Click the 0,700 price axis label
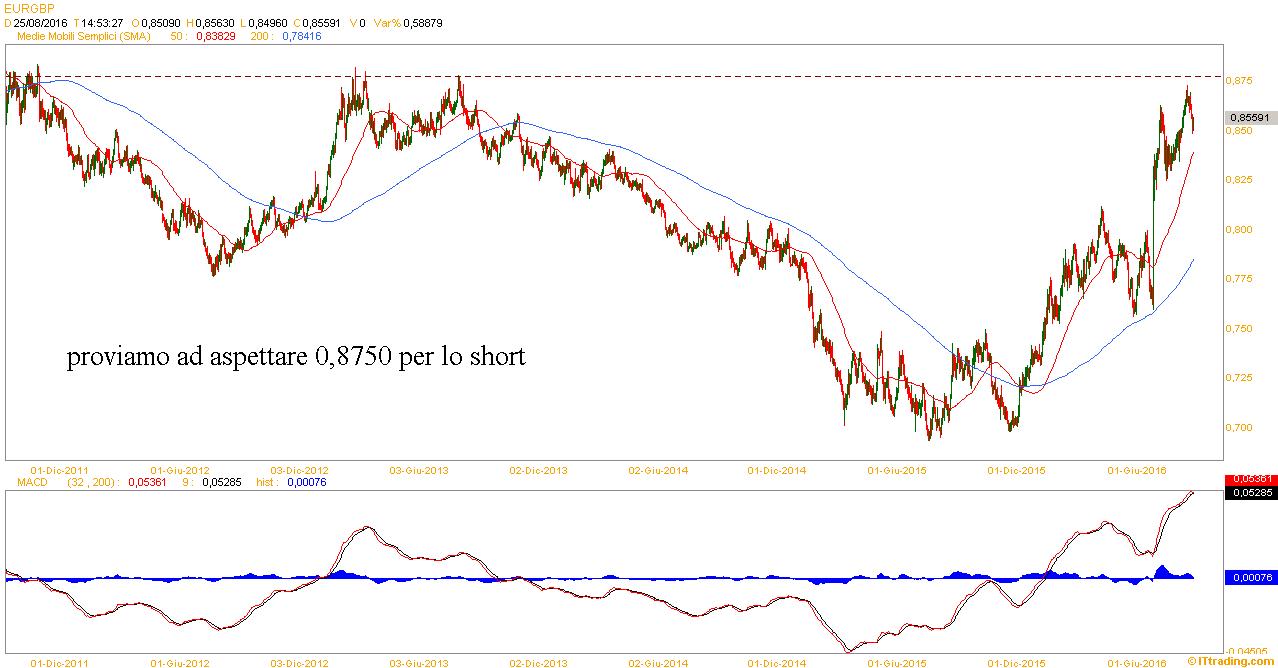The height and width of the screenshot is (668, 1278). tap(1240, 428)
